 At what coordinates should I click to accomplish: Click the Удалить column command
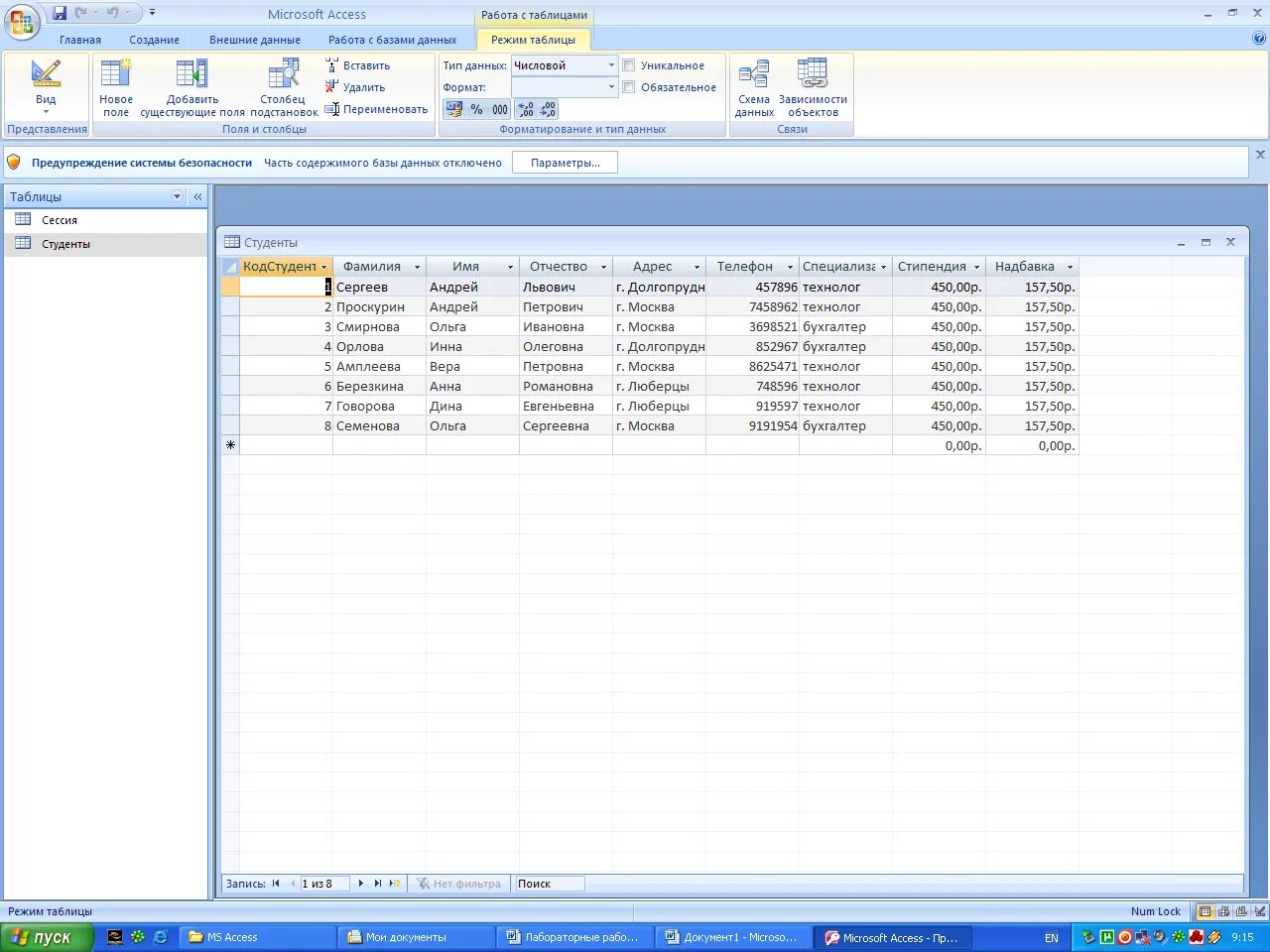pos(355,87)
